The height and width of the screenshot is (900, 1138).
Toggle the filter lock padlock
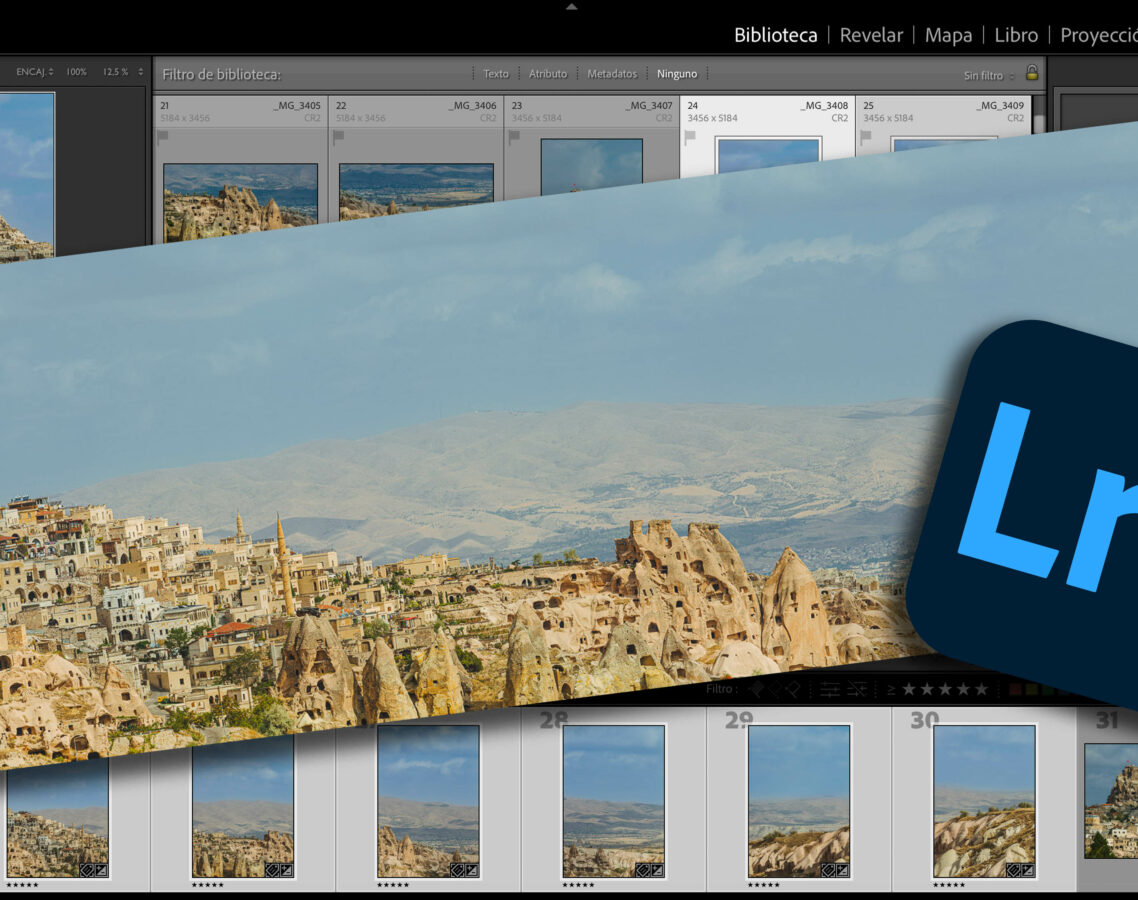1031,72
